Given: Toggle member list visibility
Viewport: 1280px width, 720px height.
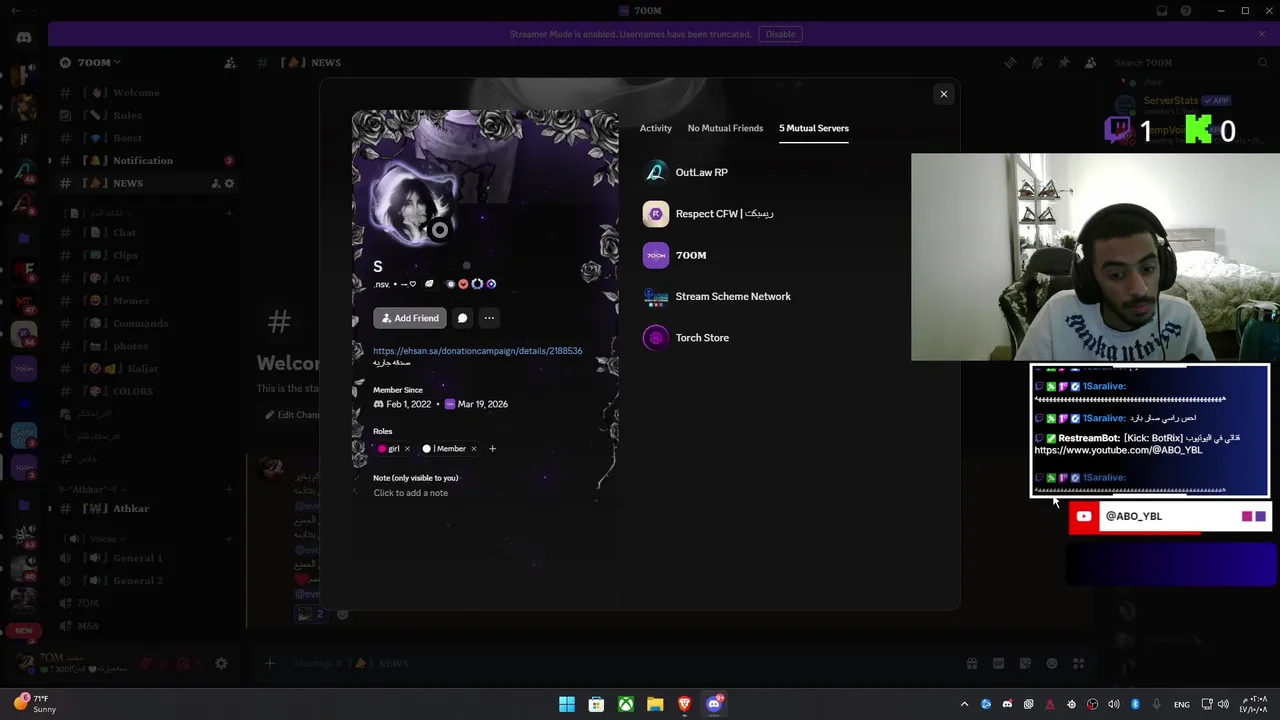Looking at the screenshot, I should tap(1091, 62).
